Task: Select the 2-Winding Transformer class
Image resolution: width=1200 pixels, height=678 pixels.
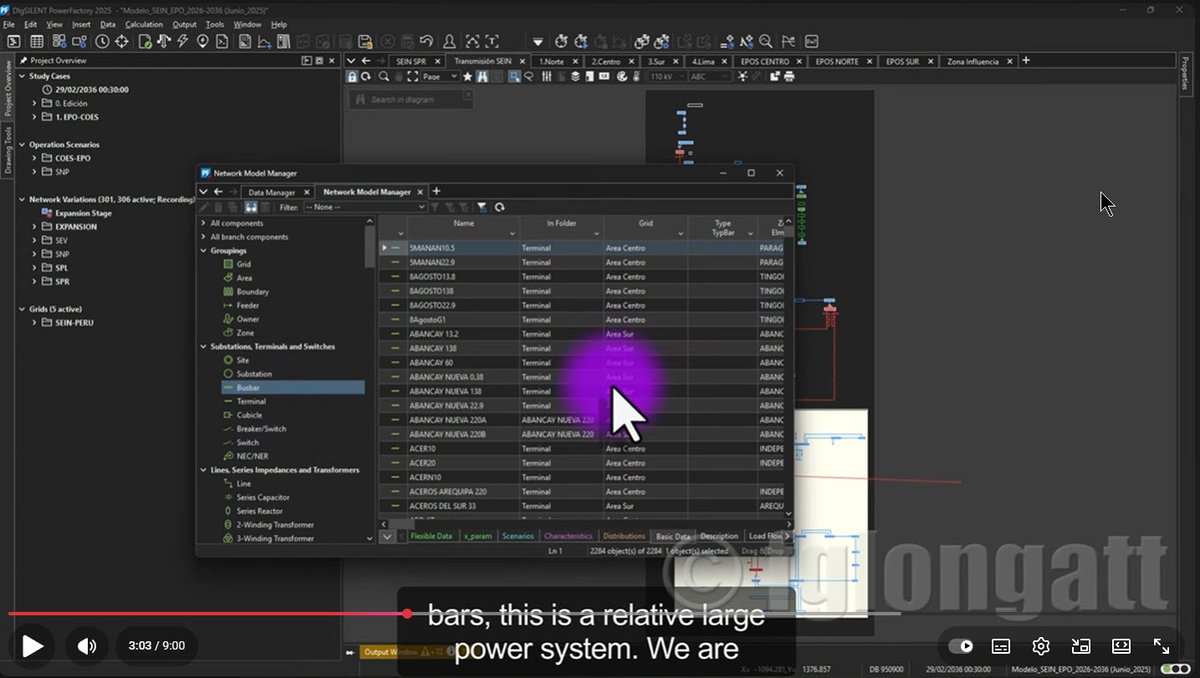Action: 274,525
